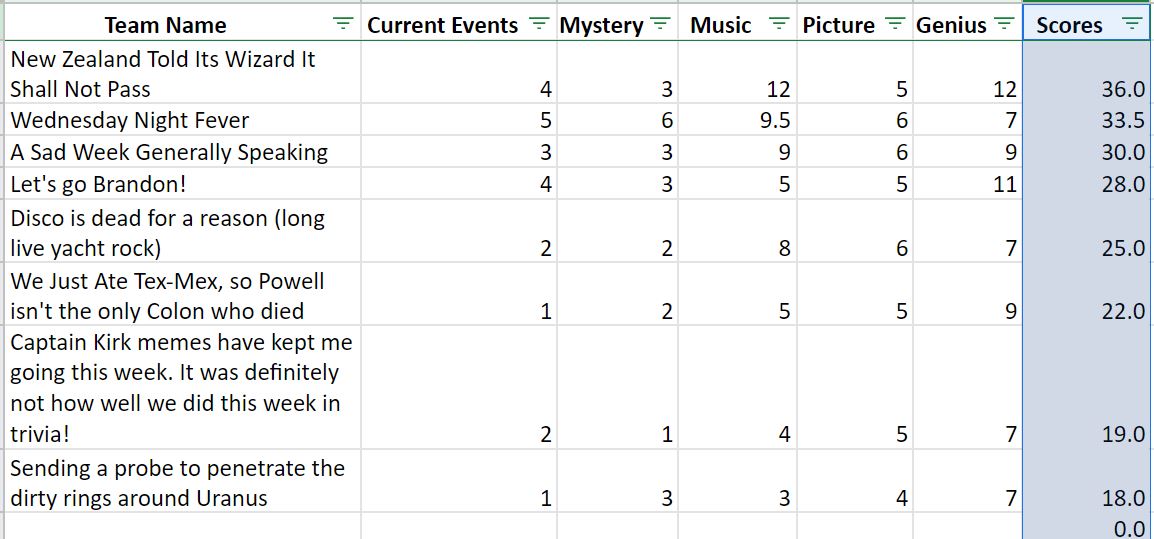Select the Scores header cell
The image size is (1154, 539).
[1088, 25]
